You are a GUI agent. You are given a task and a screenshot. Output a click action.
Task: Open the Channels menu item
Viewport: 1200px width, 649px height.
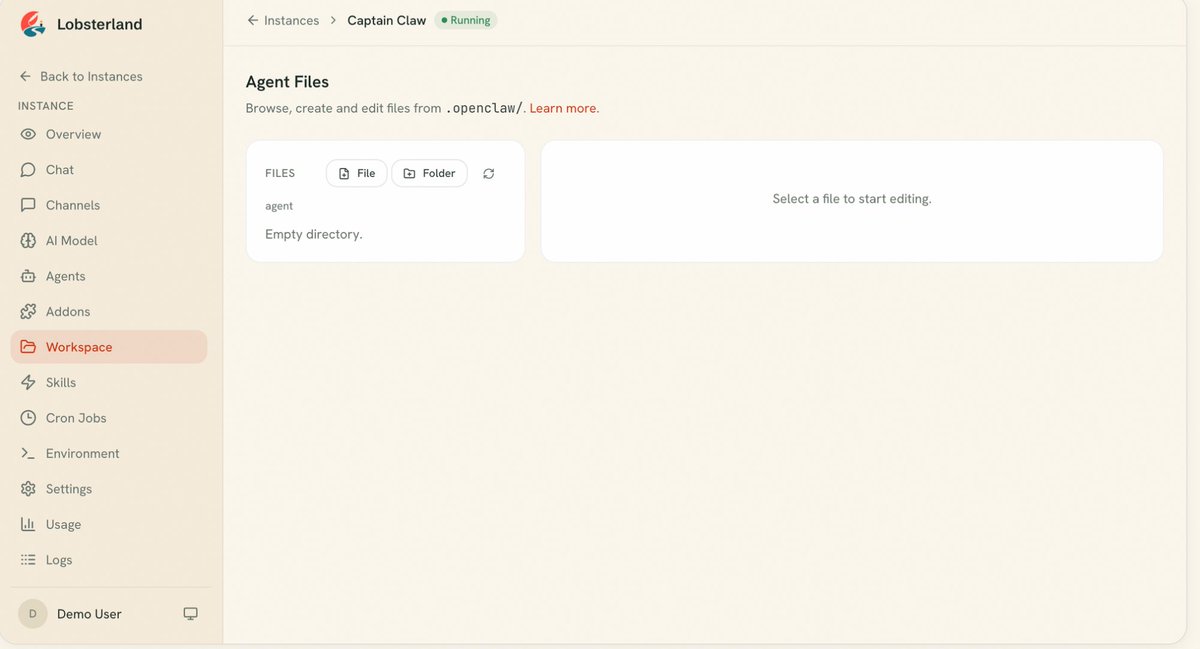pyautogui.click(x=109, y=205)
